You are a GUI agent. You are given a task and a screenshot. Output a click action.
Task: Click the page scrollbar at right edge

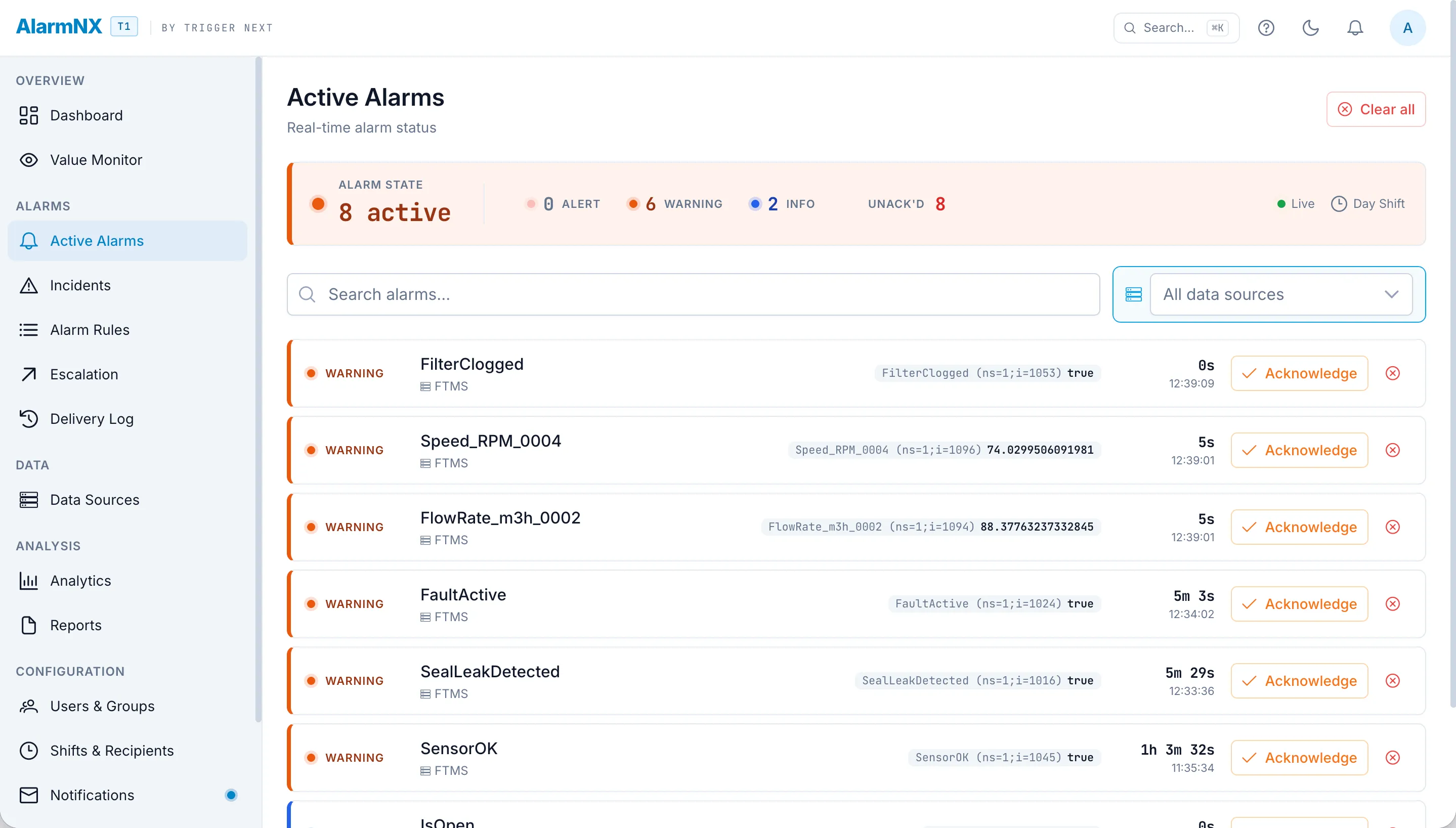click(x=1452, y=353)
